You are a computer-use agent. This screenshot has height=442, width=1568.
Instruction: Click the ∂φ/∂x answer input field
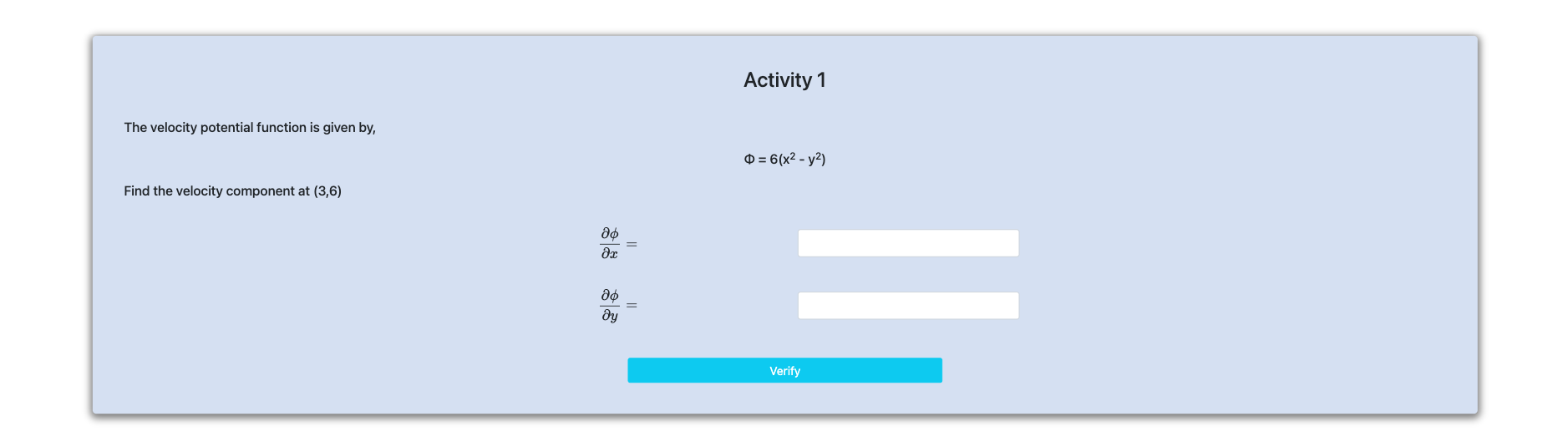tap(908, 243)
